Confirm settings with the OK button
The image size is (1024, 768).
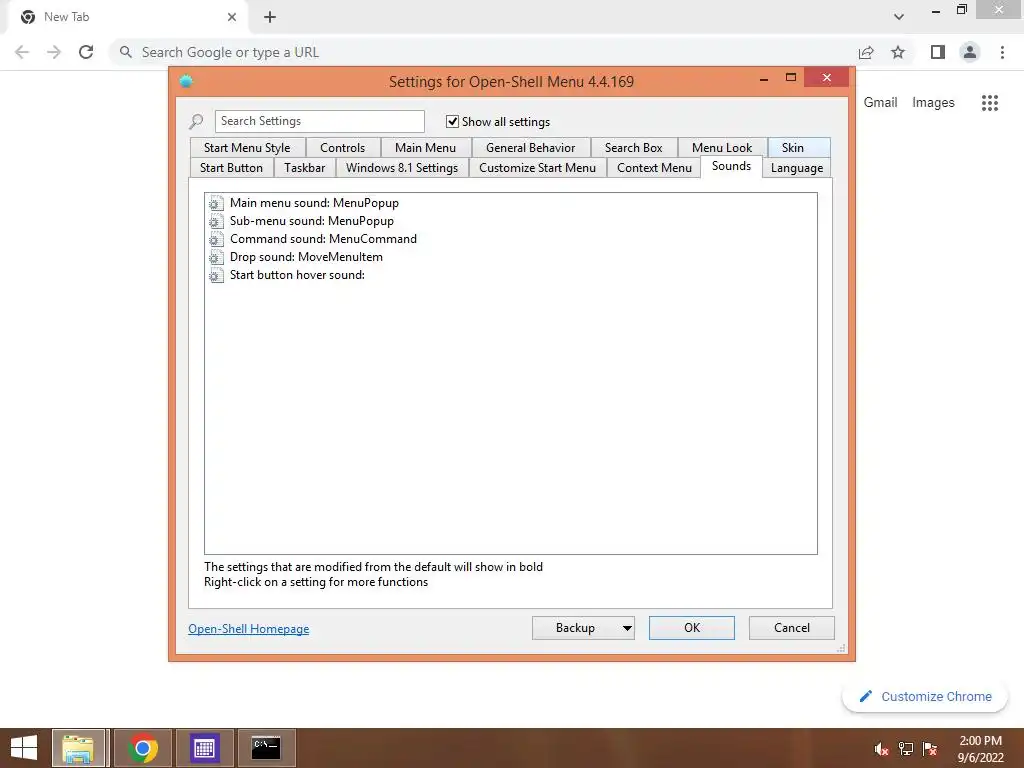tap(692, 628)
